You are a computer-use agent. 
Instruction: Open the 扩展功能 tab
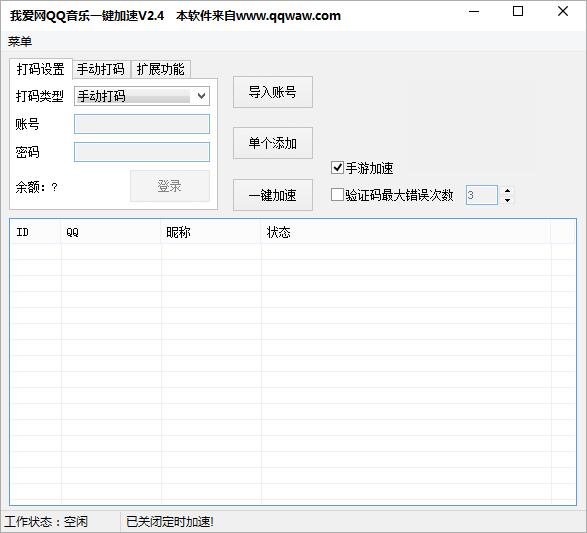pyautogui.click(x=161, y=69)
